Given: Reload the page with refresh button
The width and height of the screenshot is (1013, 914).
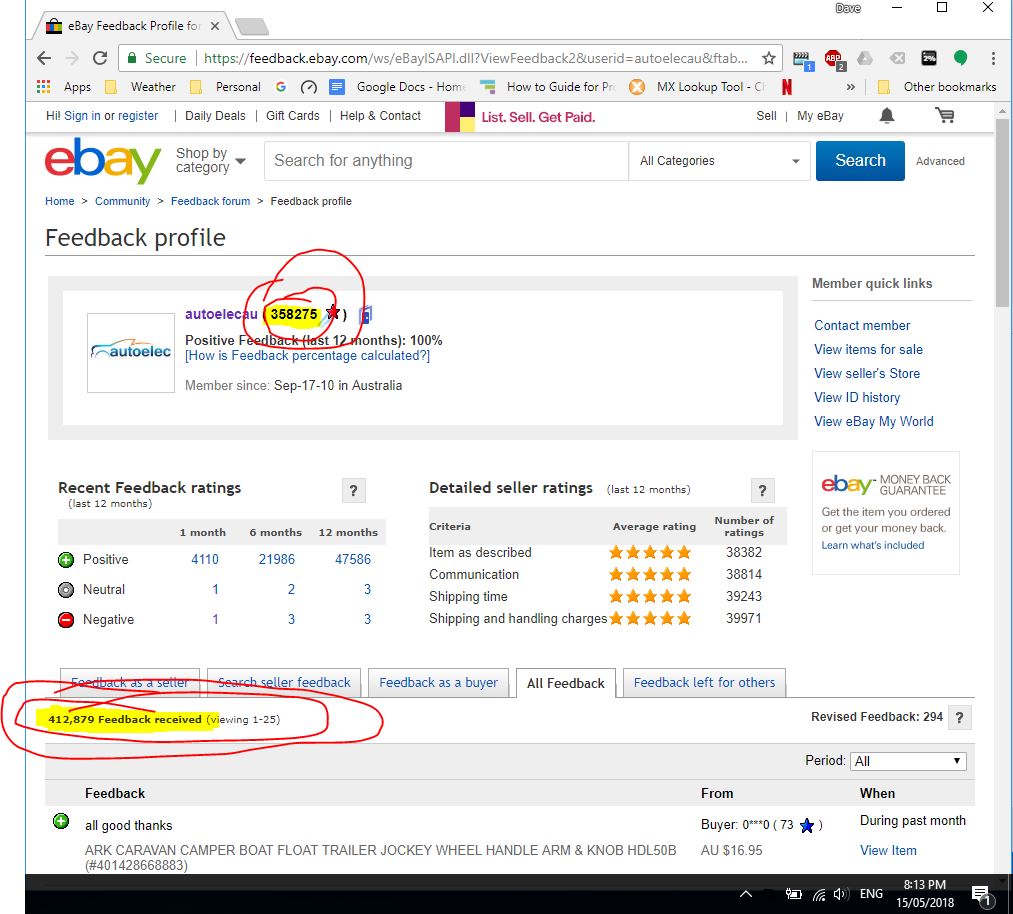Looking at the screenshot, I should 100,58.
